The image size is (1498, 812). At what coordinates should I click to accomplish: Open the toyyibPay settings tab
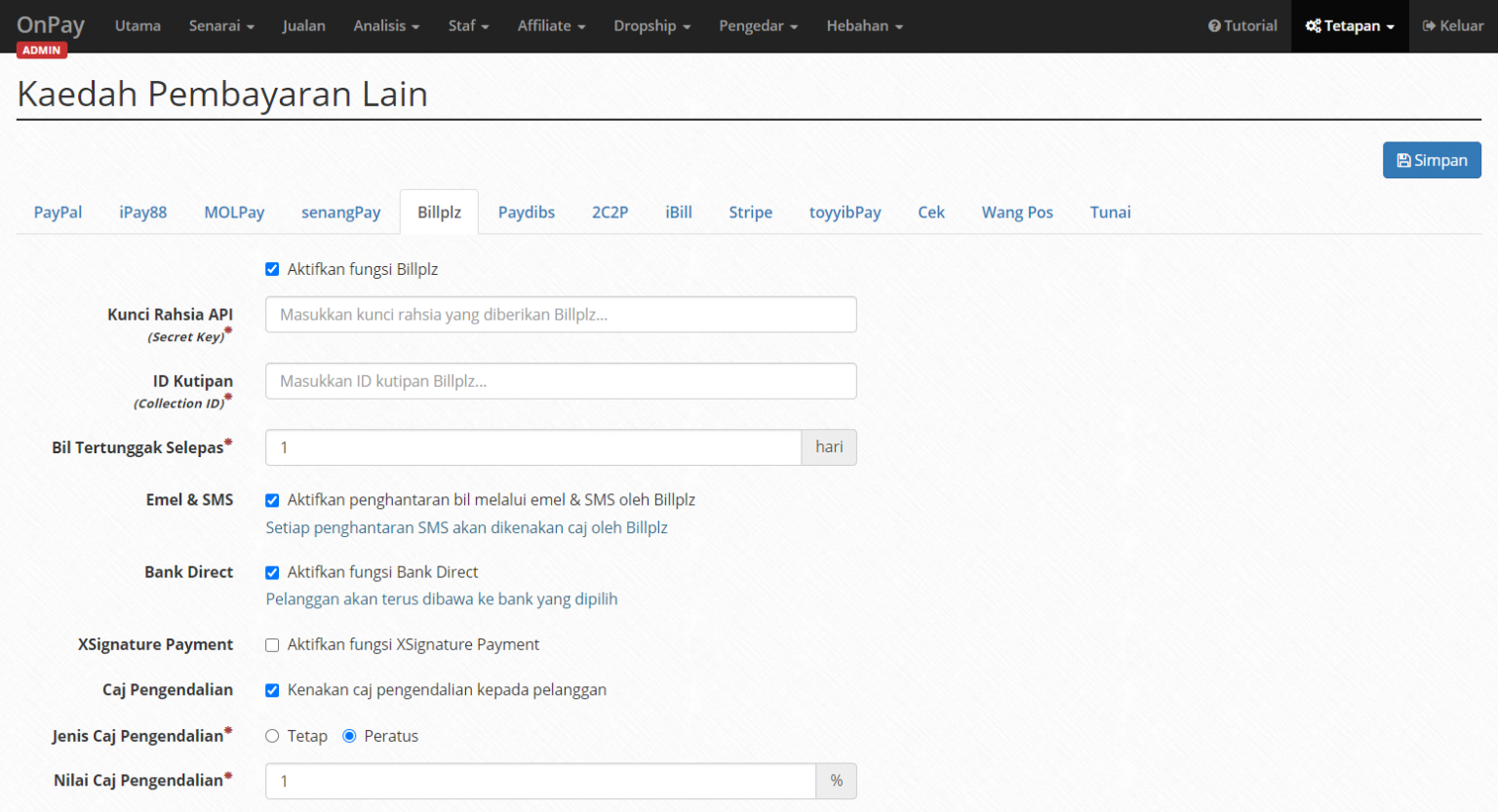pos(845,212)
